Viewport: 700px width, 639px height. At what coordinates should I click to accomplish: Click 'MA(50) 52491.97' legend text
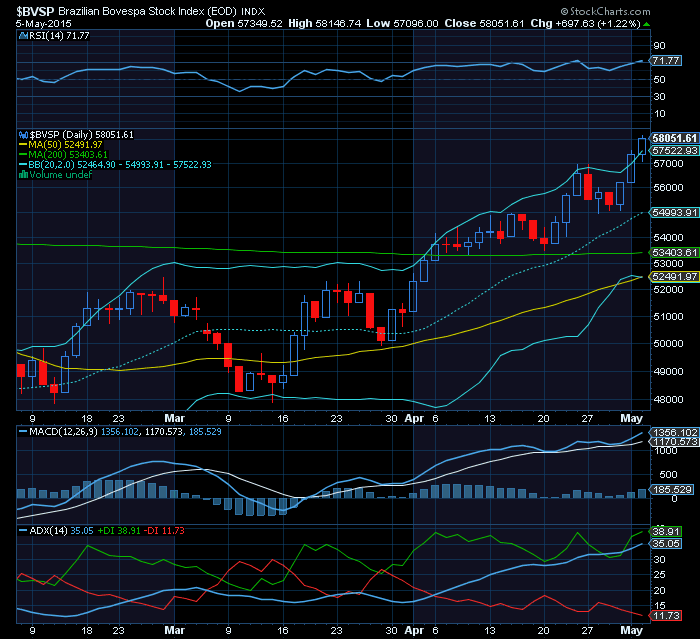pyautogui.click(x=65, y=145)
